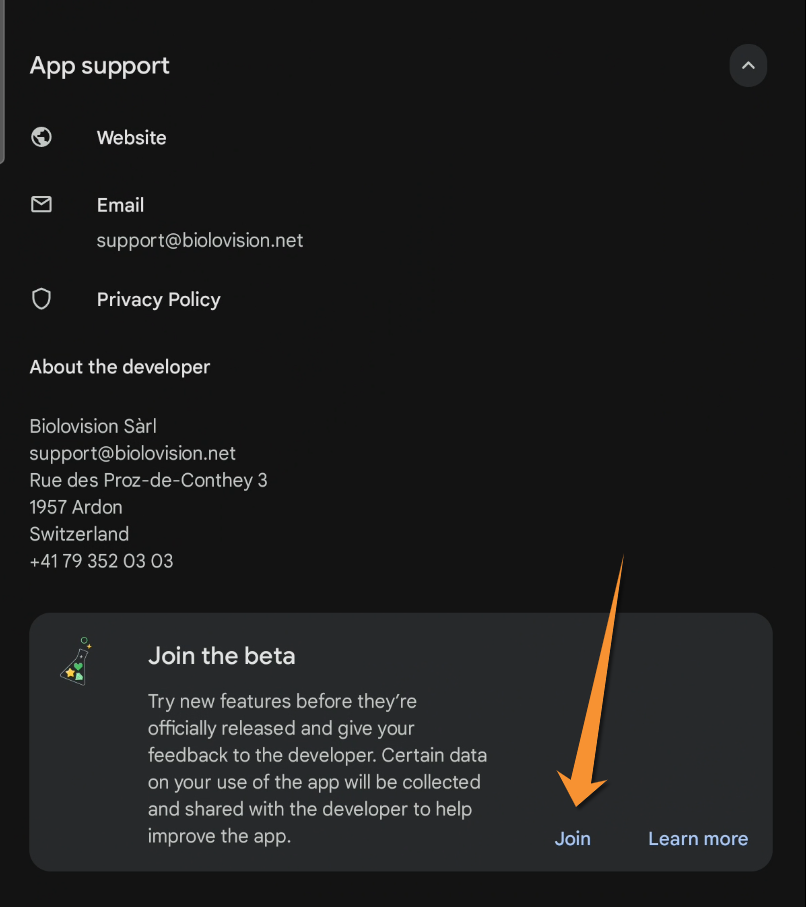Viewport: 806px width, 907px height.
Task: Click the envelope icon beside Email
Action: pos(41,204)
